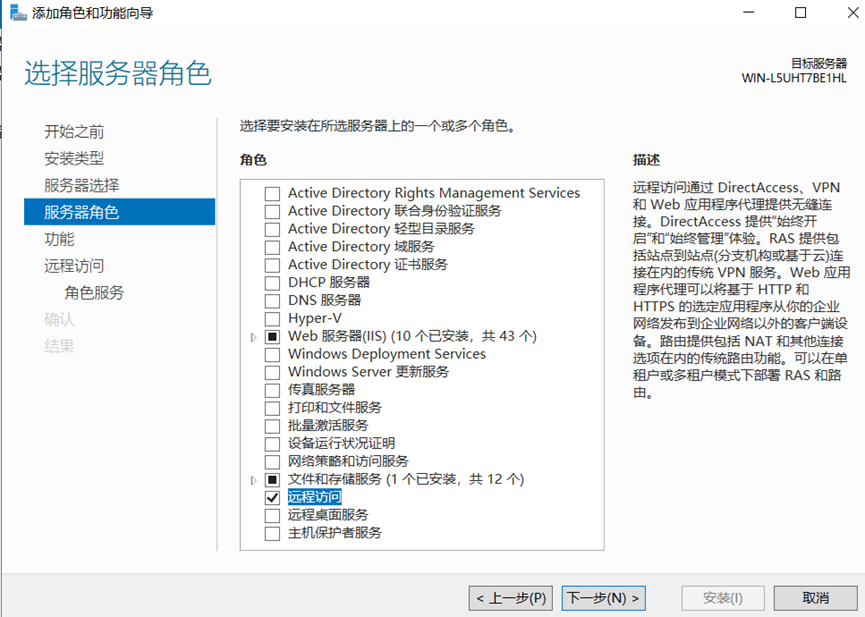Minimize the 添加角色和功能向导 window
Image resolution: width=865 pixels, height=617 pixels.
(749, 13)
